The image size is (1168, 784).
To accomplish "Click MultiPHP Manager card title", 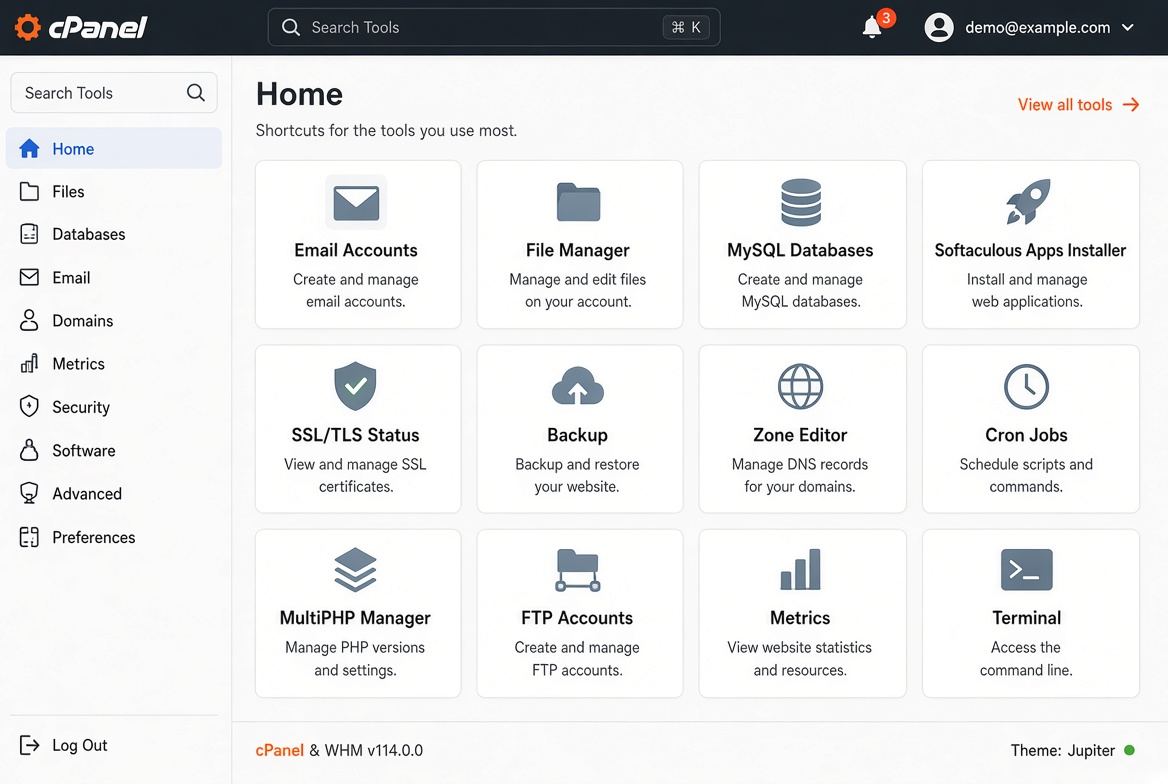I will click(355, 618).
